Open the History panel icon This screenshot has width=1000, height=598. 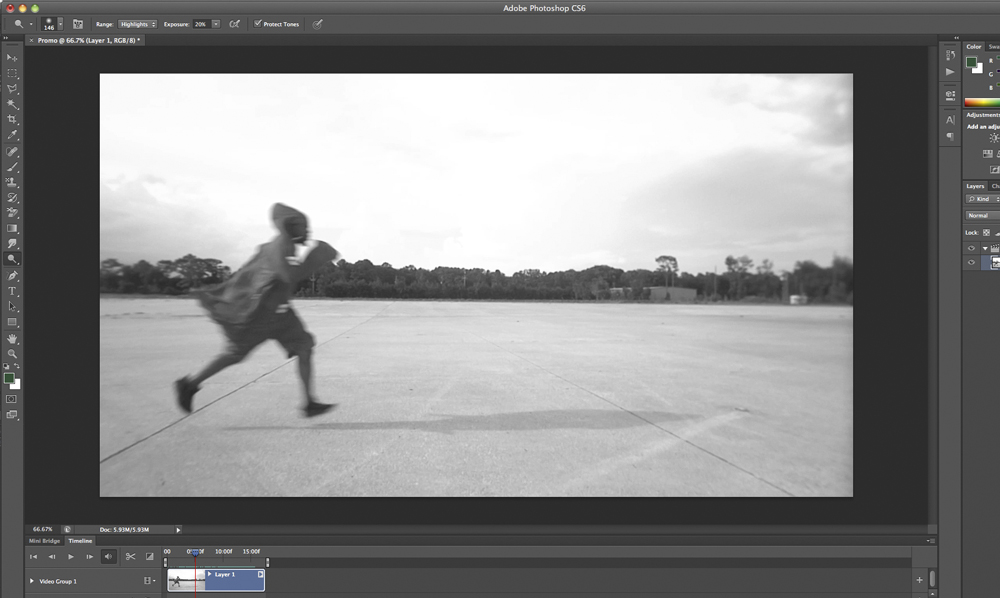(x=950, y=55)
